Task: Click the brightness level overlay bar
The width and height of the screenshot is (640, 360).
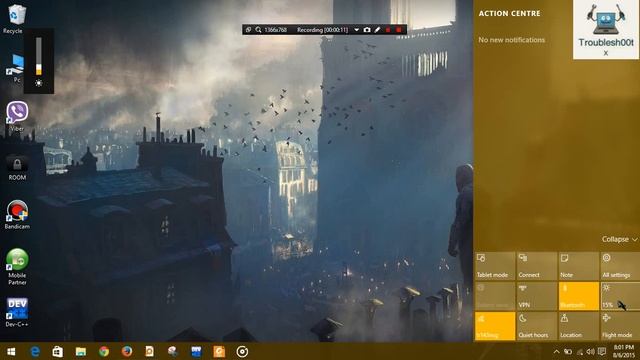Action: [38, 56]
